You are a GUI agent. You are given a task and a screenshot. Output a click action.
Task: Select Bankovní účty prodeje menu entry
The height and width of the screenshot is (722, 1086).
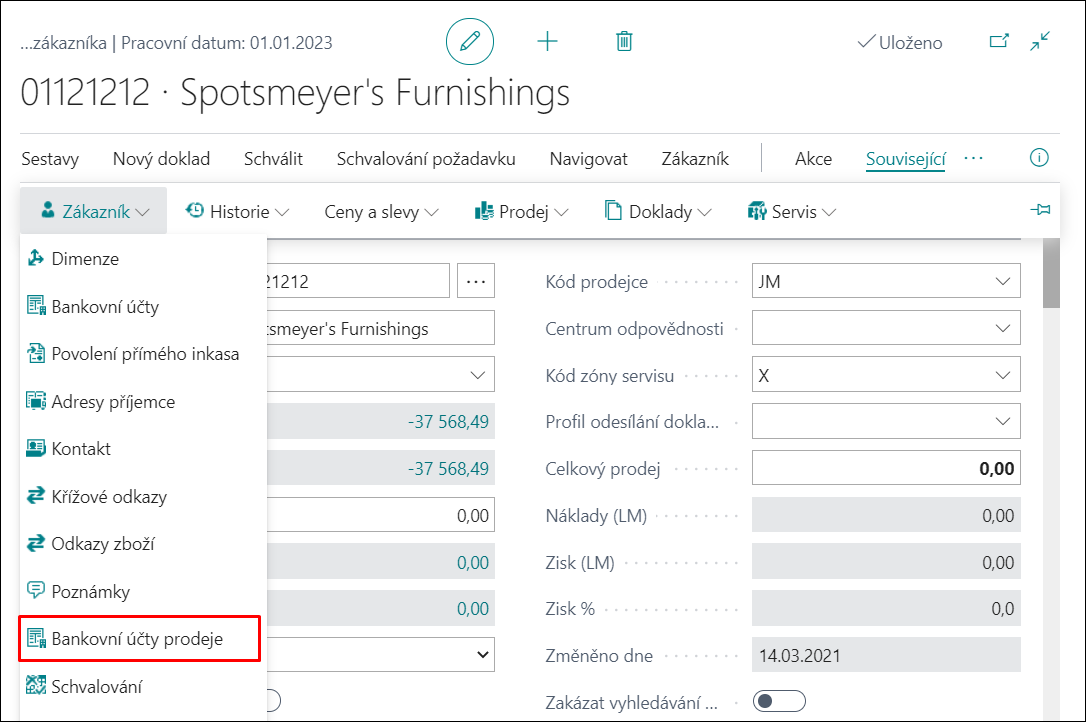[139, 638]
